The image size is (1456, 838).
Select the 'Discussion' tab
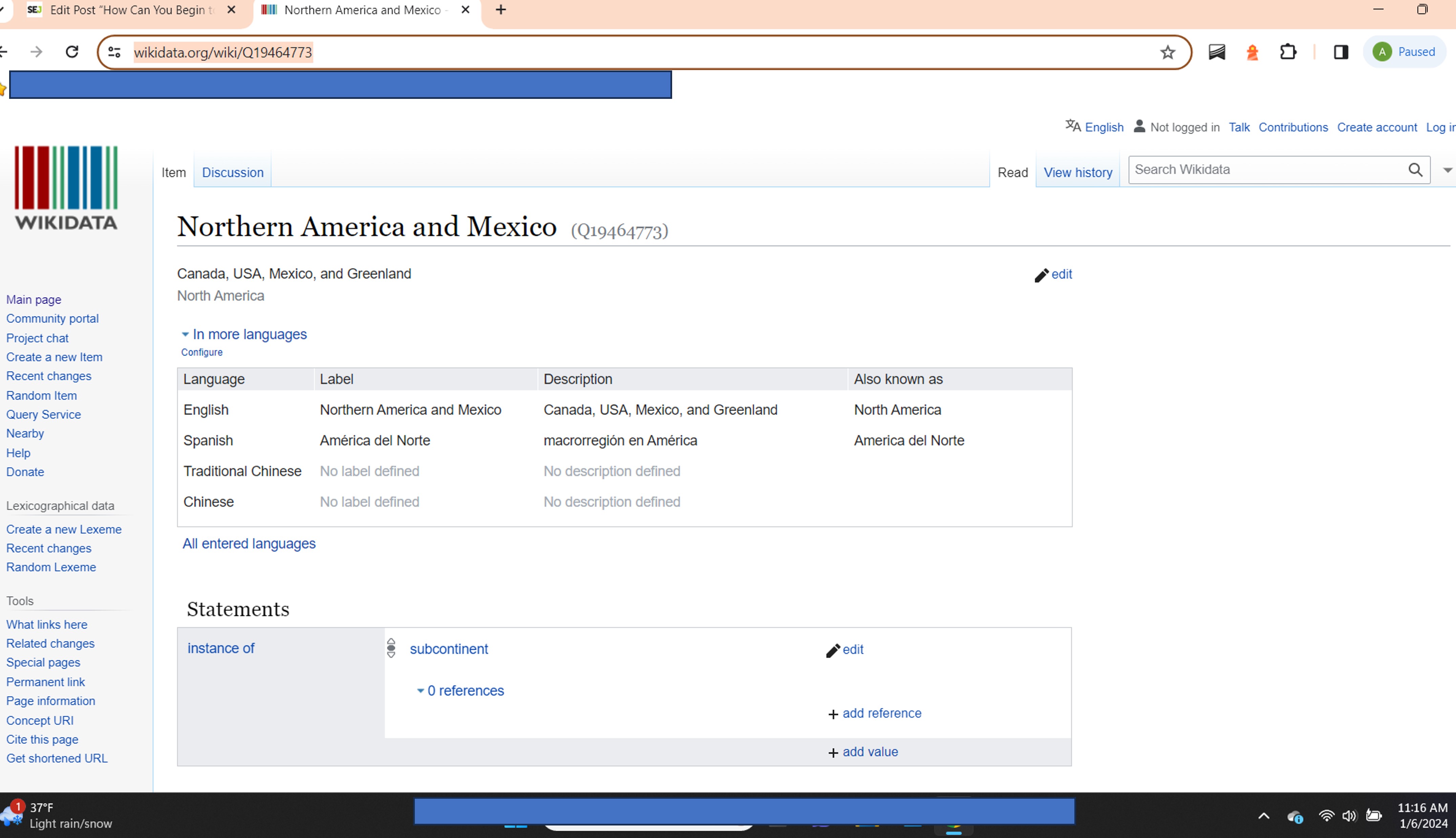(x=232, y=172)
